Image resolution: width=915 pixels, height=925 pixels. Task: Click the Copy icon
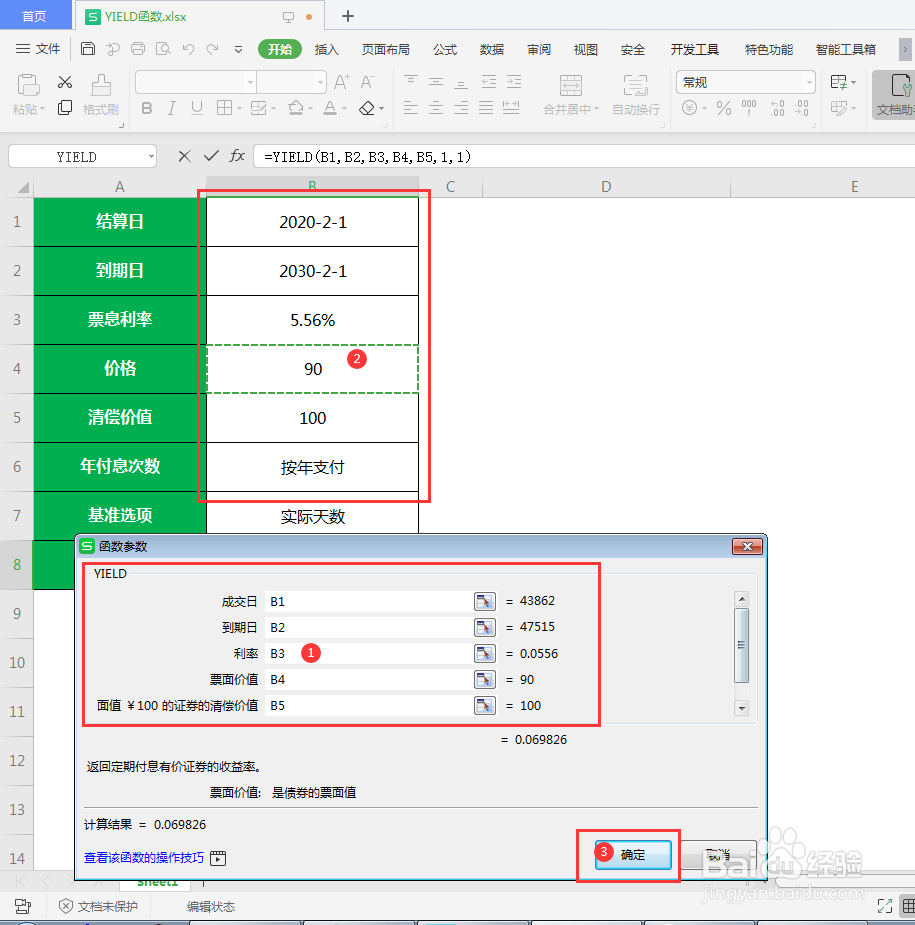tap(65, 108)
